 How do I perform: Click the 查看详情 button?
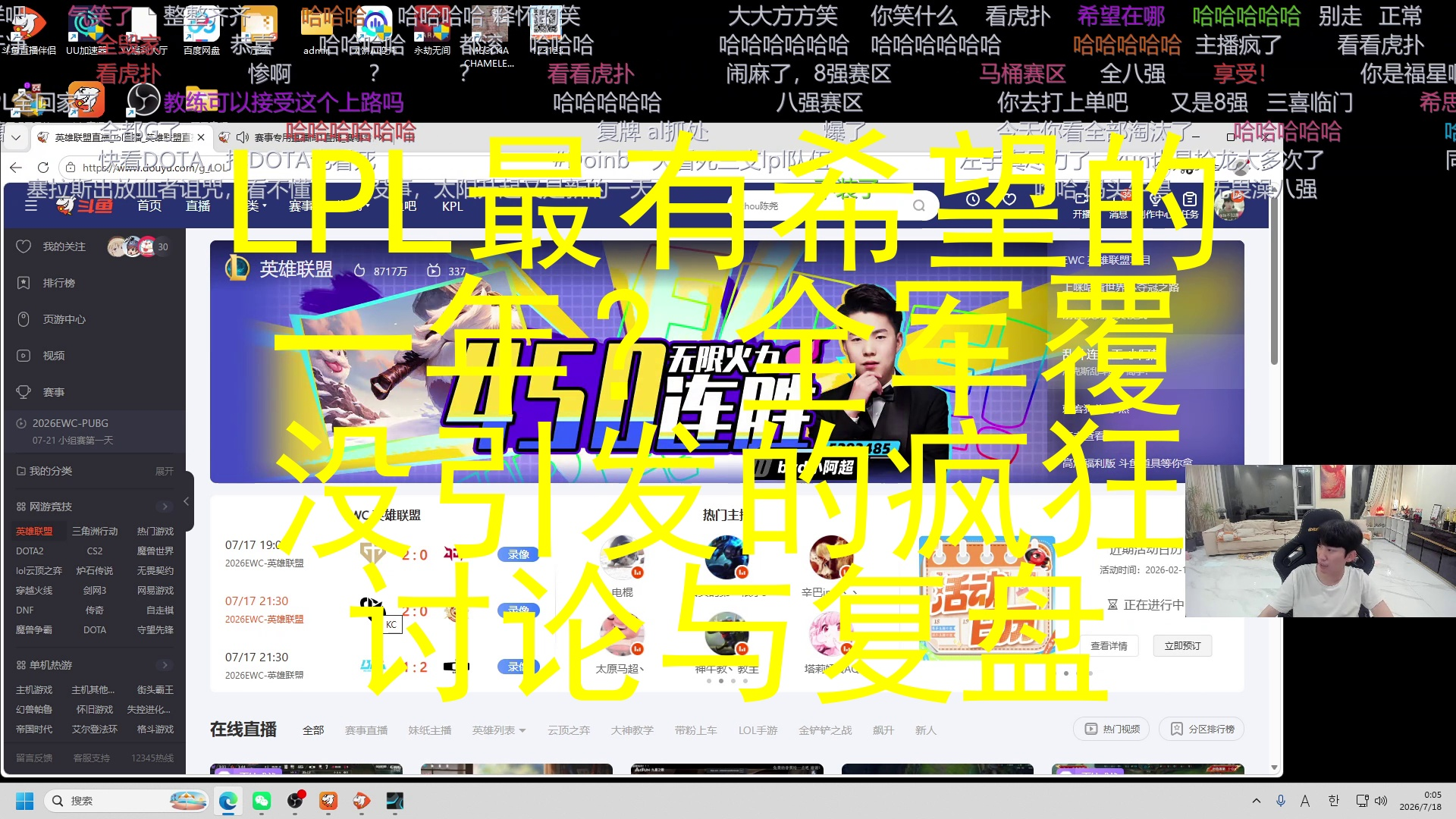pyautogui.click(x=1109, y=646)
